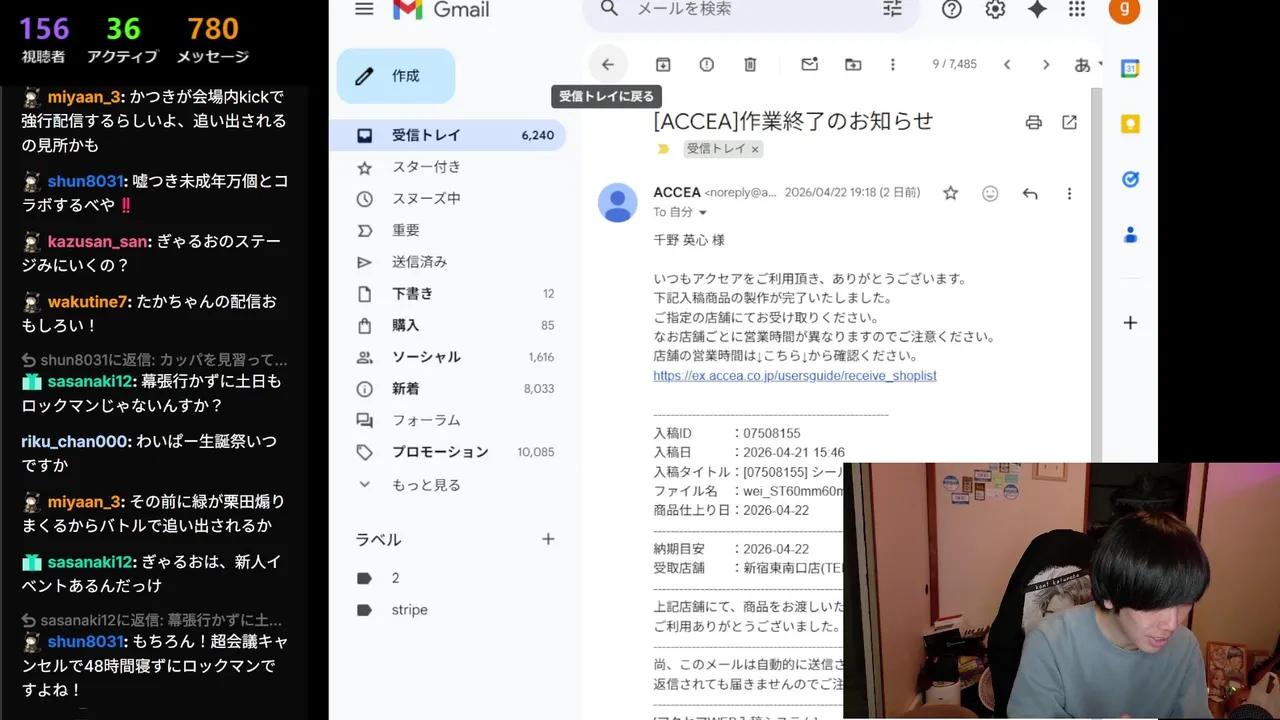The image size is (1280, 720).
Task: Get add-ons plus icon
Action: point(1130,323)
